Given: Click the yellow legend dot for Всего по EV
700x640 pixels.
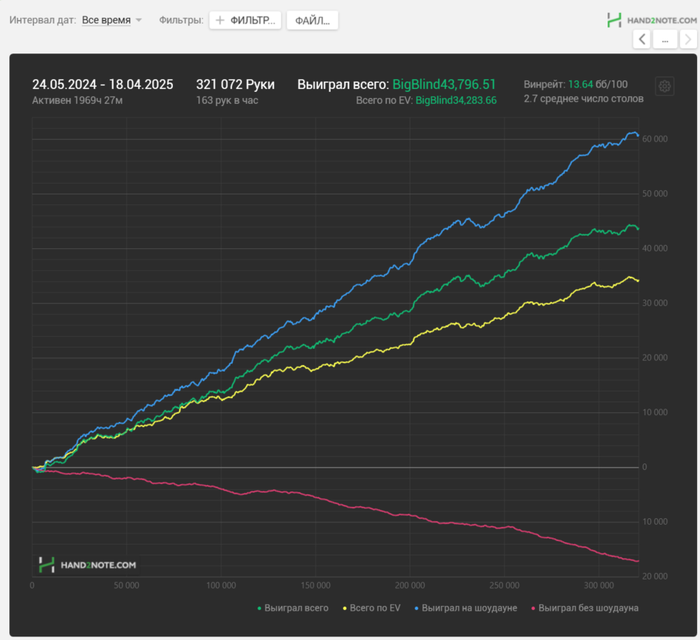Looking at the screenshot, I should click(345, 608).
